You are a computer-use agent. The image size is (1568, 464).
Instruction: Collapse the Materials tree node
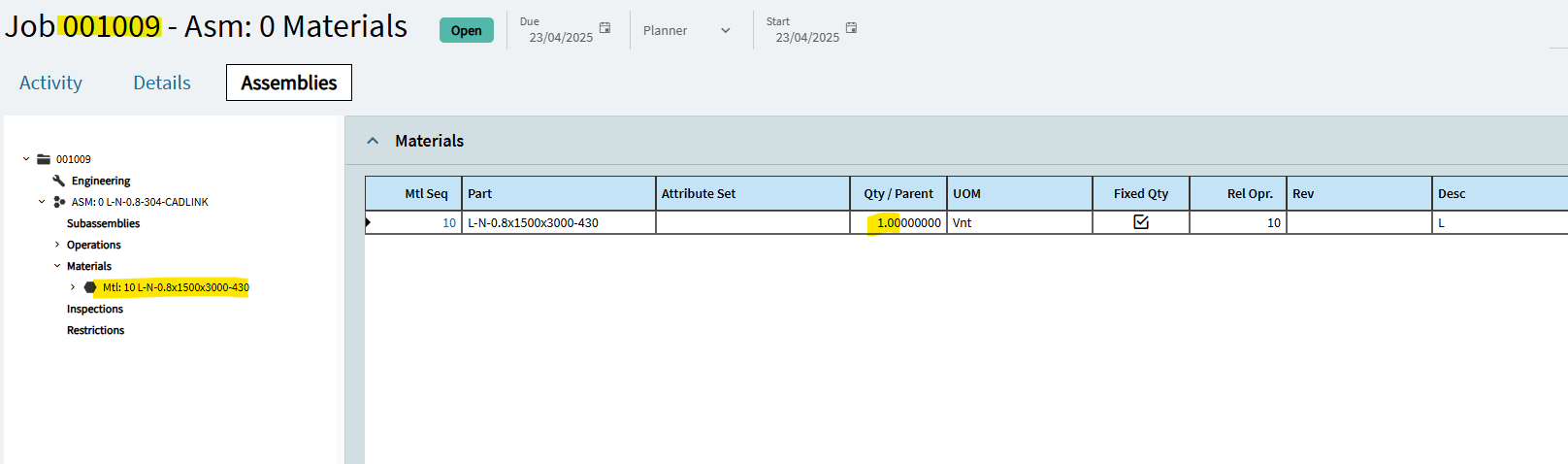[57, 266]
